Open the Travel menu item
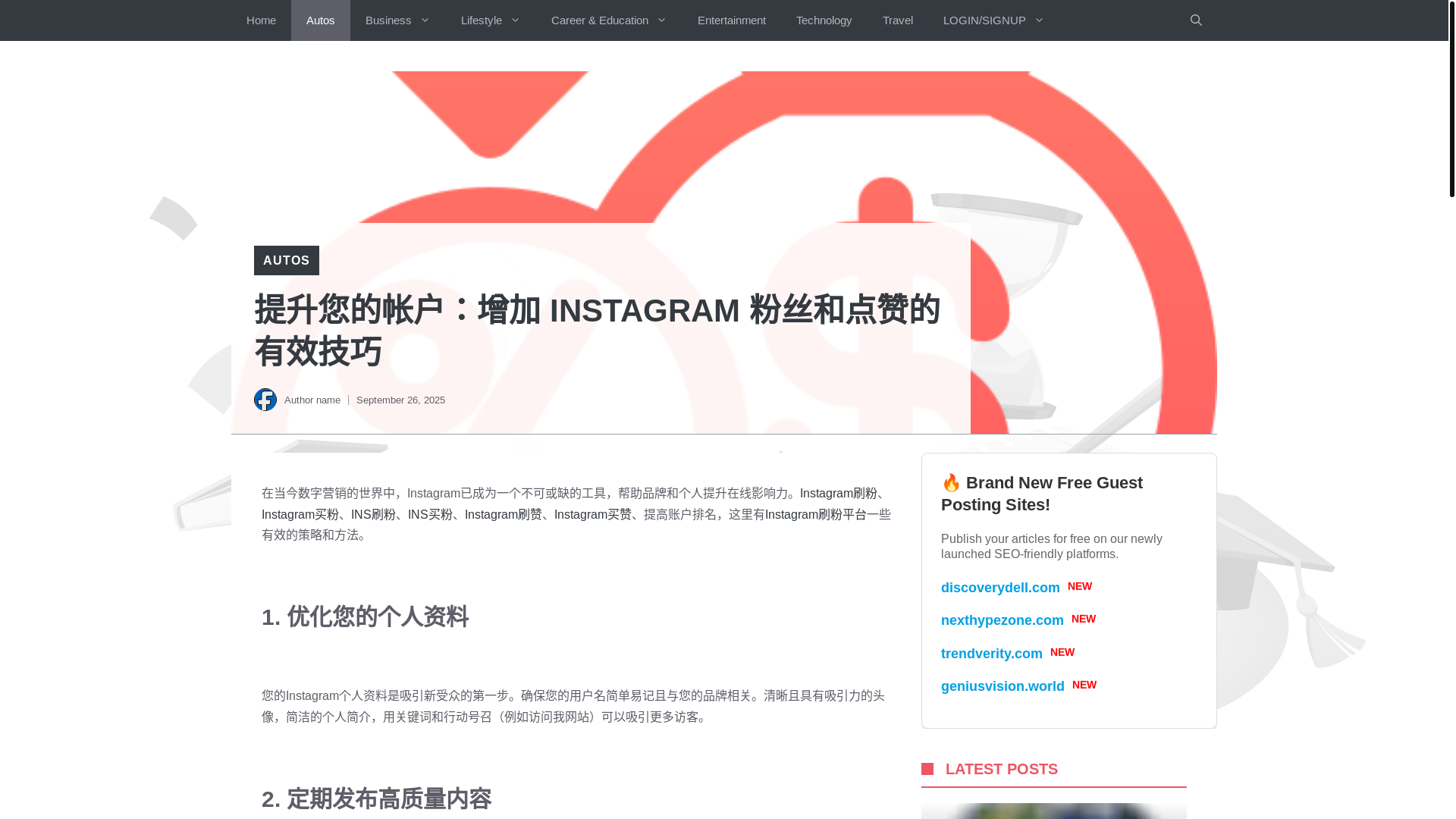 897,20
